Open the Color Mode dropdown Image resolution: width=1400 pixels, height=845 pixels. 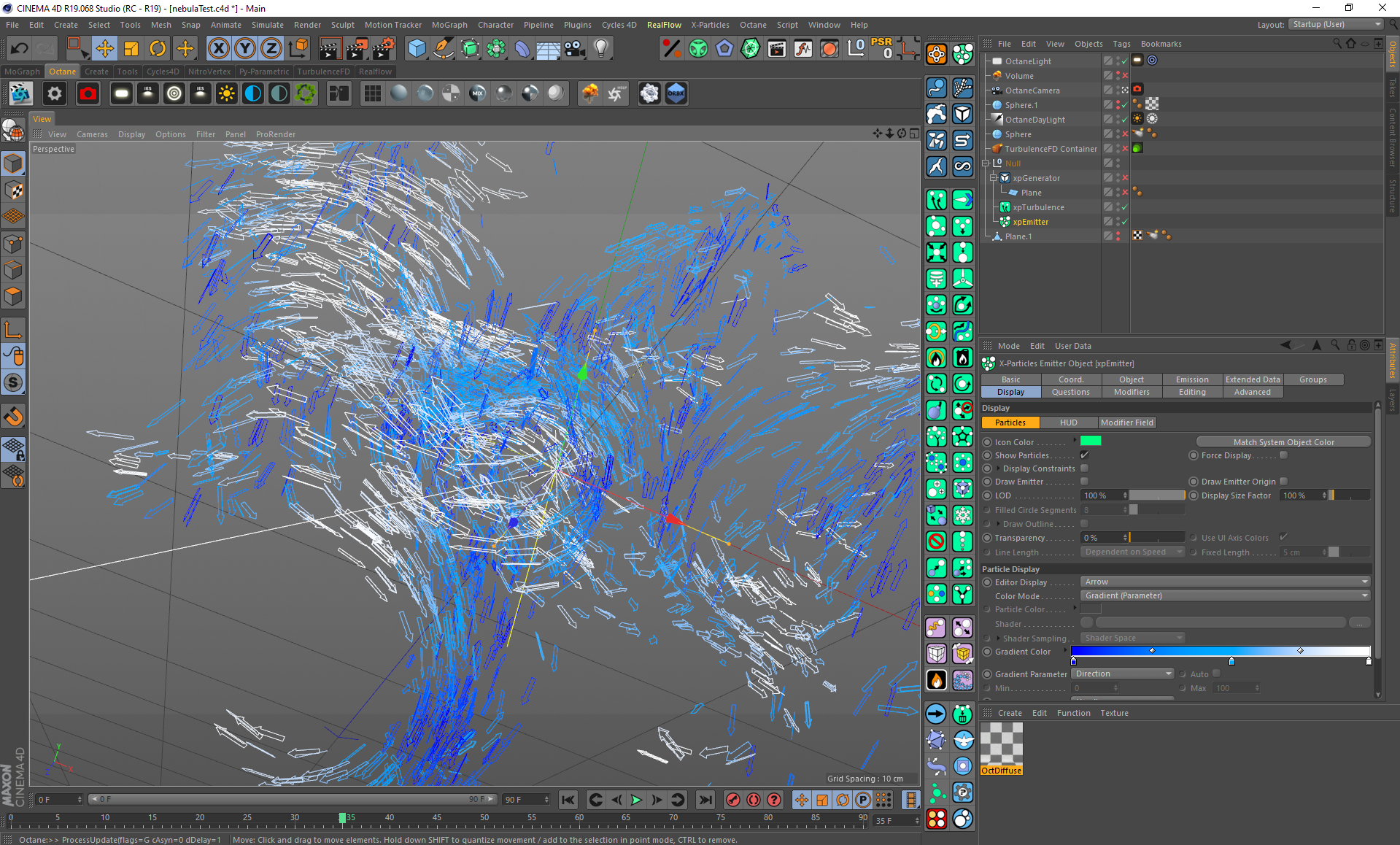point(1225,596)
